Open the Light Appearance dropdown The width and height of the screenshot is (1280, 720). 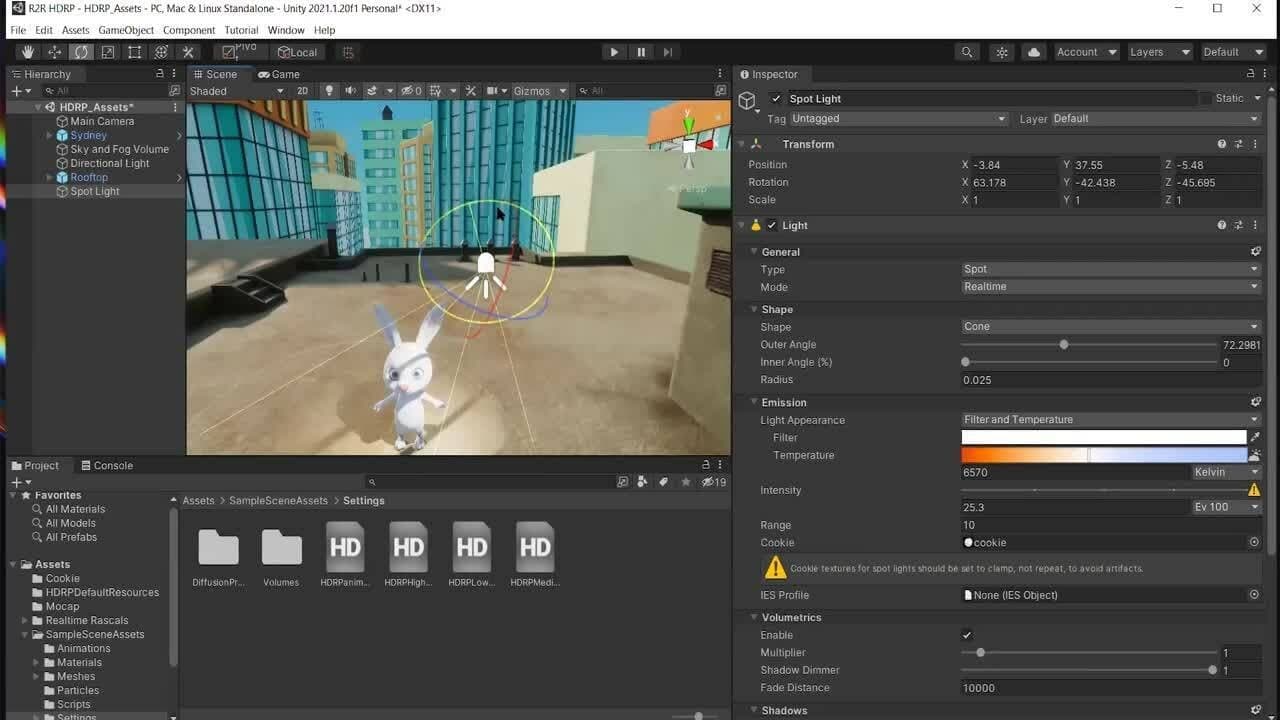coord(1111,420)
